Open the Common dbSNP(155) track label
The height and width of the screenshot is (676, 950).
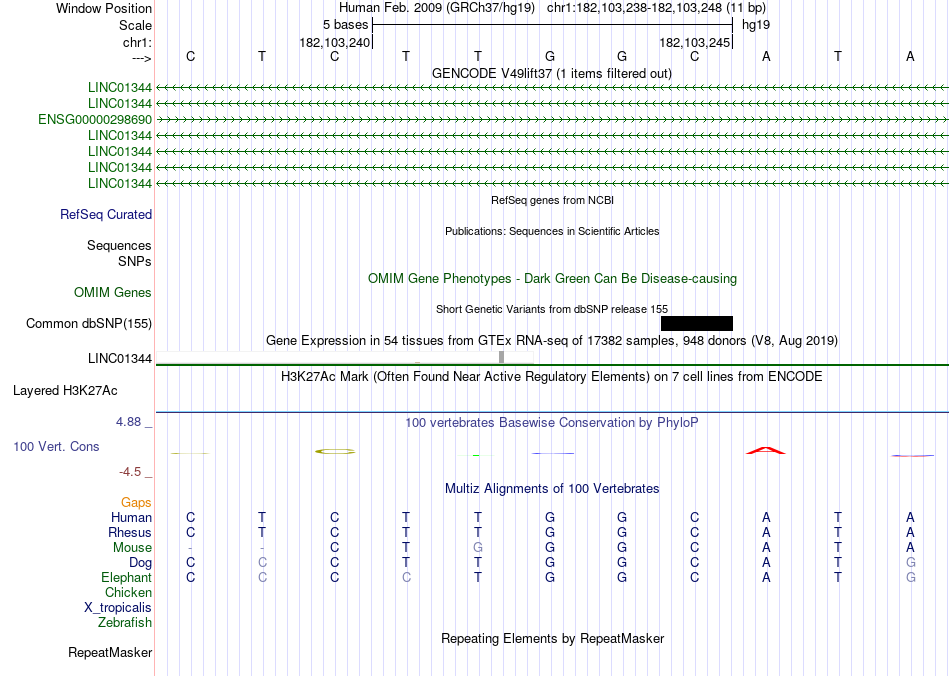point(89,323)
